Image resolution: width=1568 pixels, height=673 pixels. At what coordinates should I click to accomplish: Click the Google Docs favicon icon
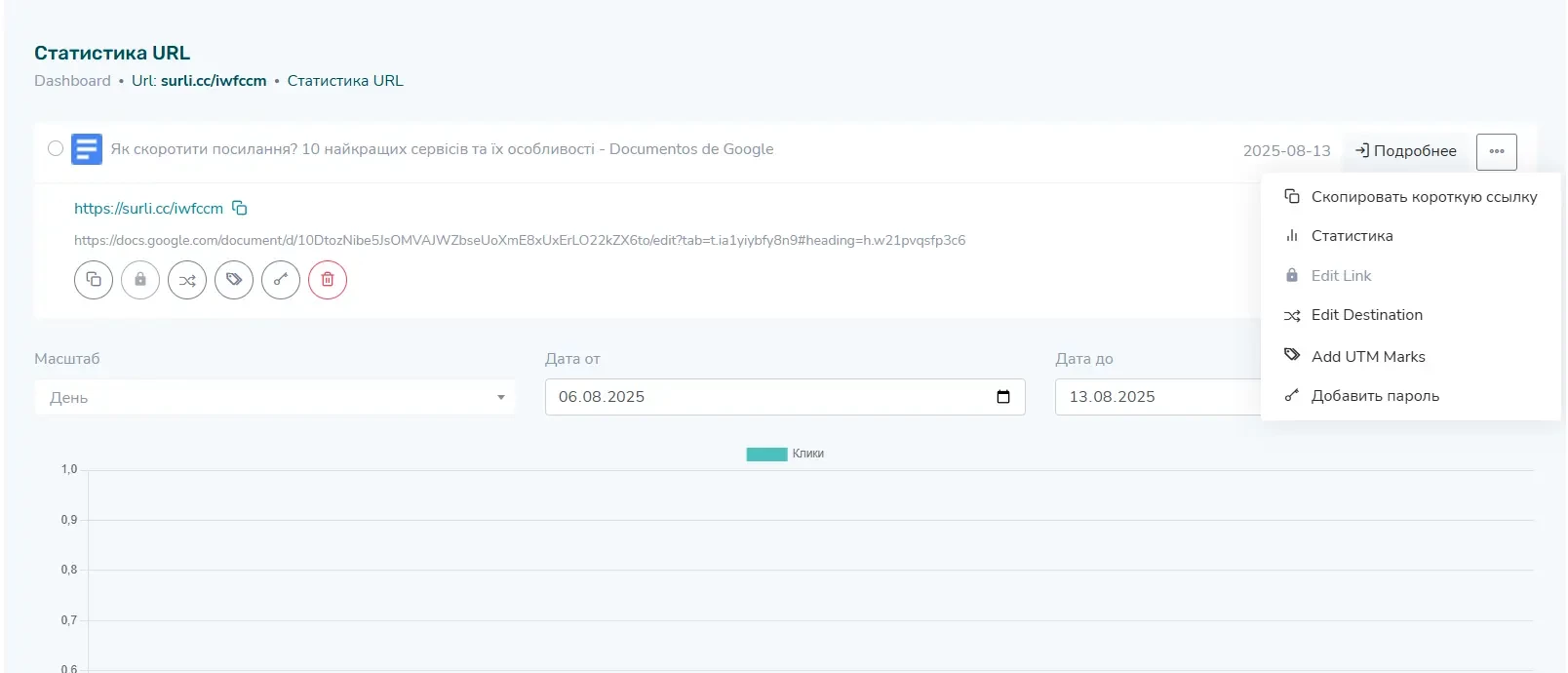click(x=87, y=149)
